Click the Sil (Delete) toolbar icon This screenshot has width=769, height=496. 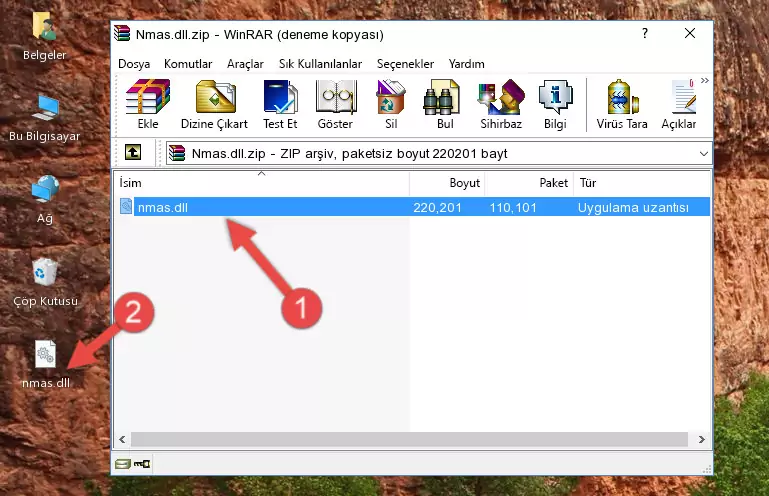[391, 104]
